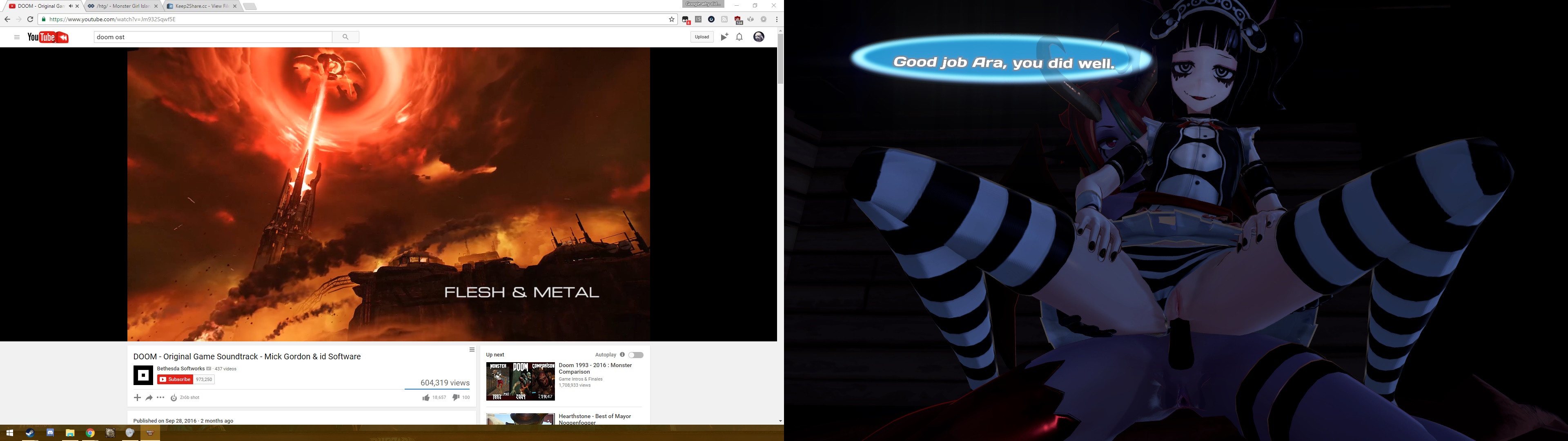
Task: Open File Explorer from the taskbar
Action: tap(70, 433)
